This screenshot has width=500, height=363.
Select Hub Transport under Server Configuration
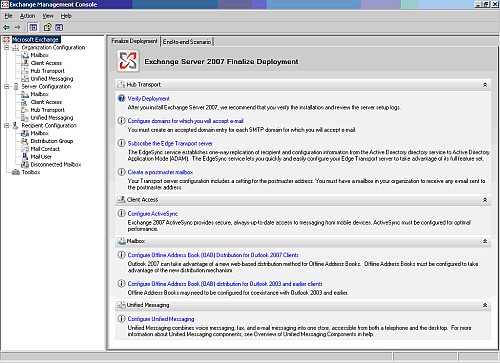(x=47, y=110)
